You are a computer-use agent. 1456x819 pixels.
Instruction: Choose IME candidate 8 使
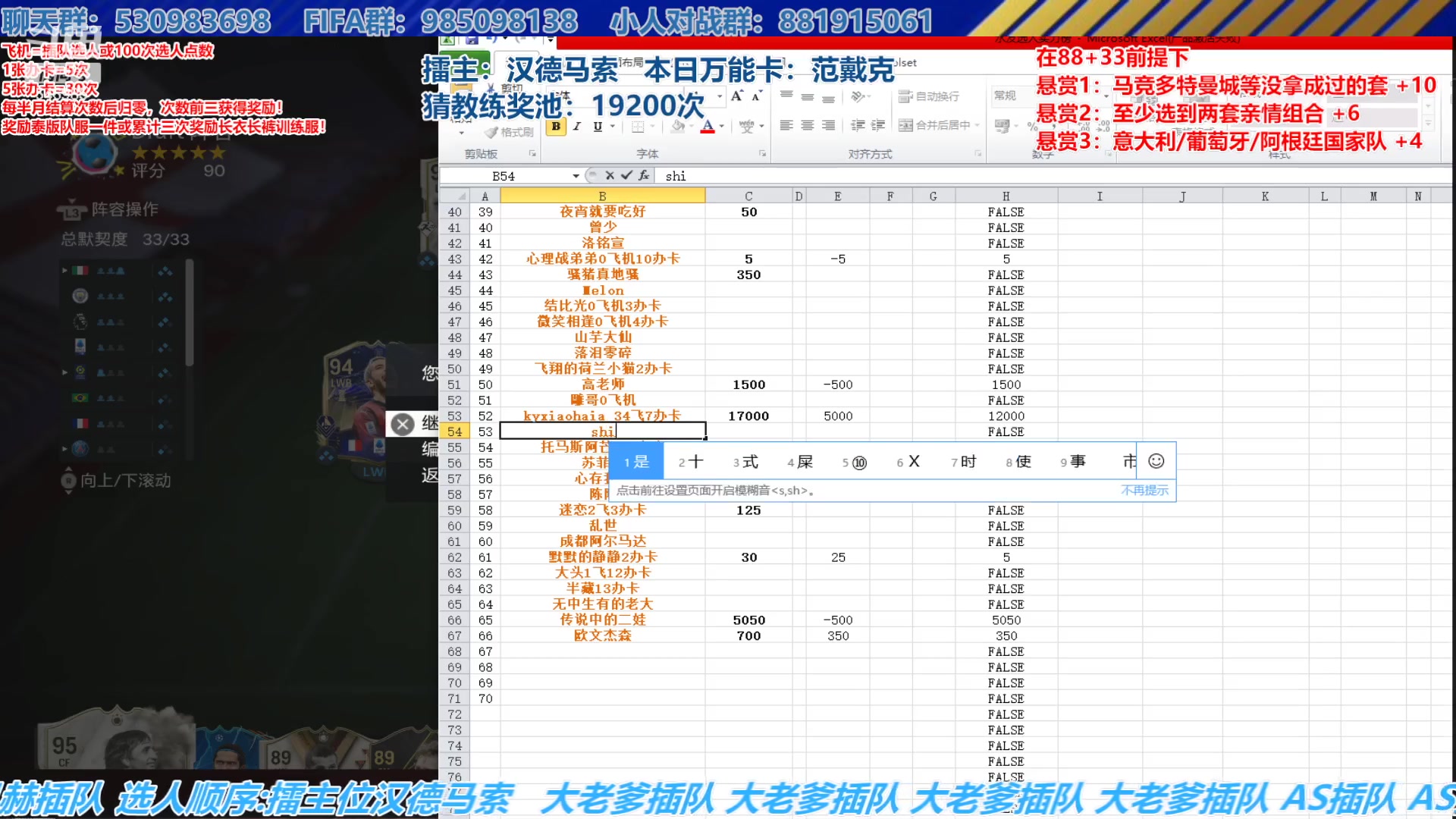(1018, 462)
